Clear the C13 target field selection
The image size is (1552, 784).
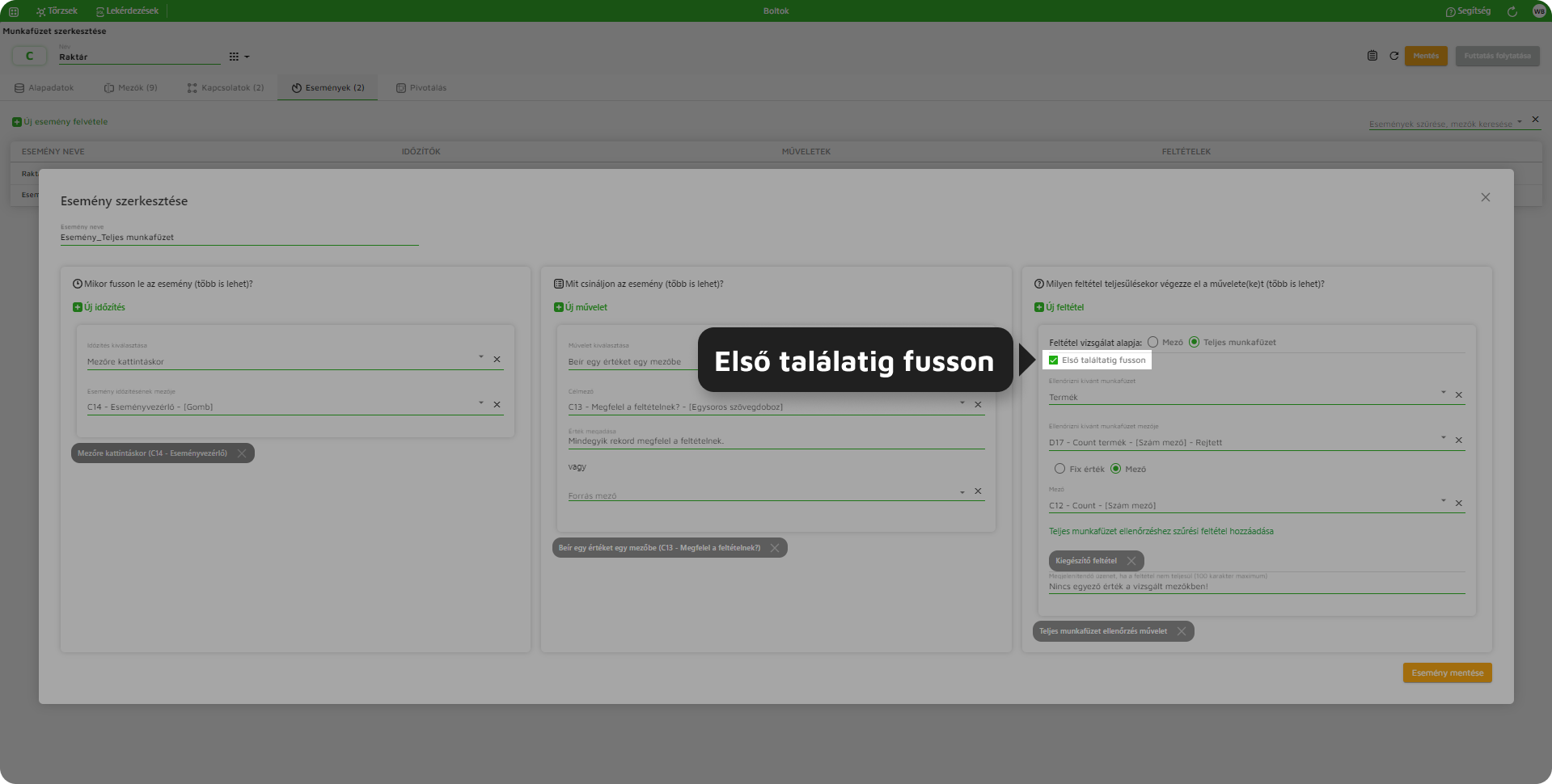(979, 404)
